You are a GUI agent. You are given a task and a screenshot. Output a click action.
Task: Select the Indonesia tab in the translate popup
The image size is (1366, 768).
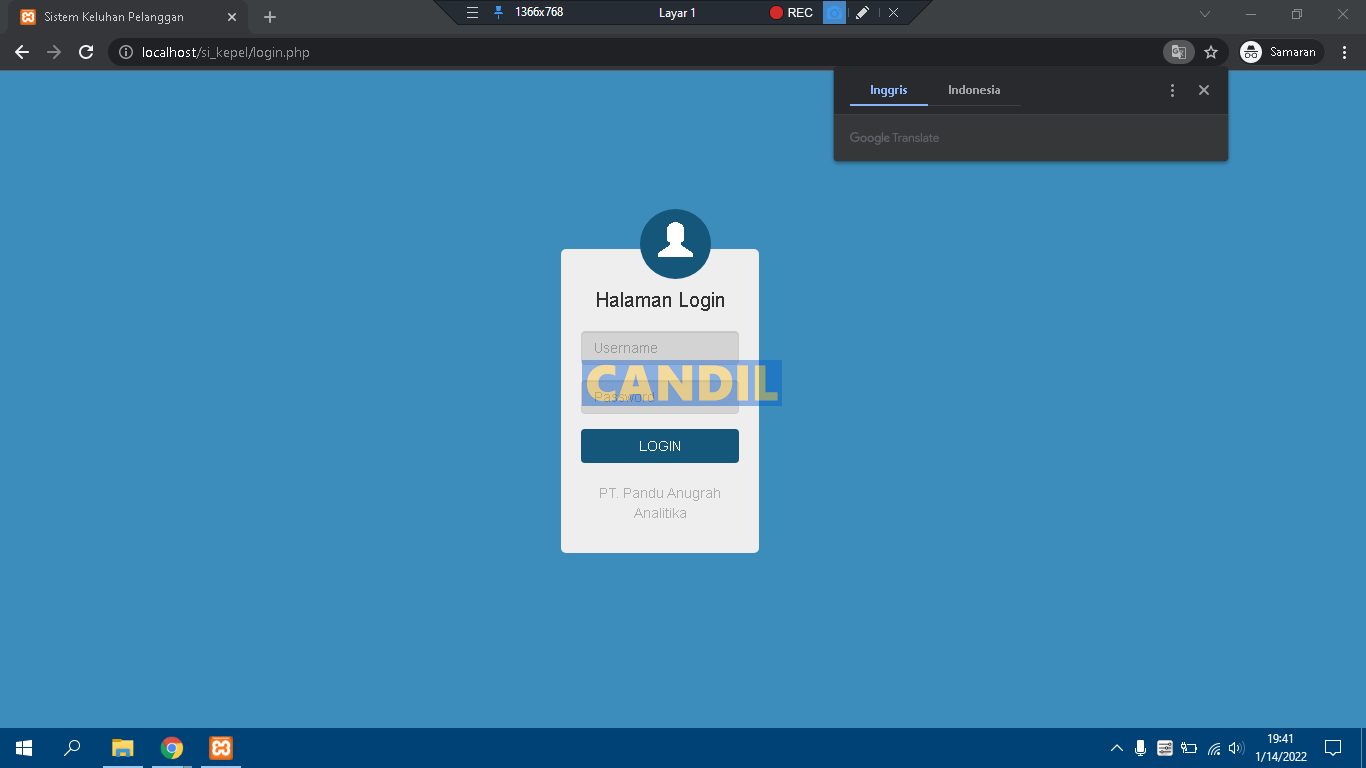click(974, 90)
